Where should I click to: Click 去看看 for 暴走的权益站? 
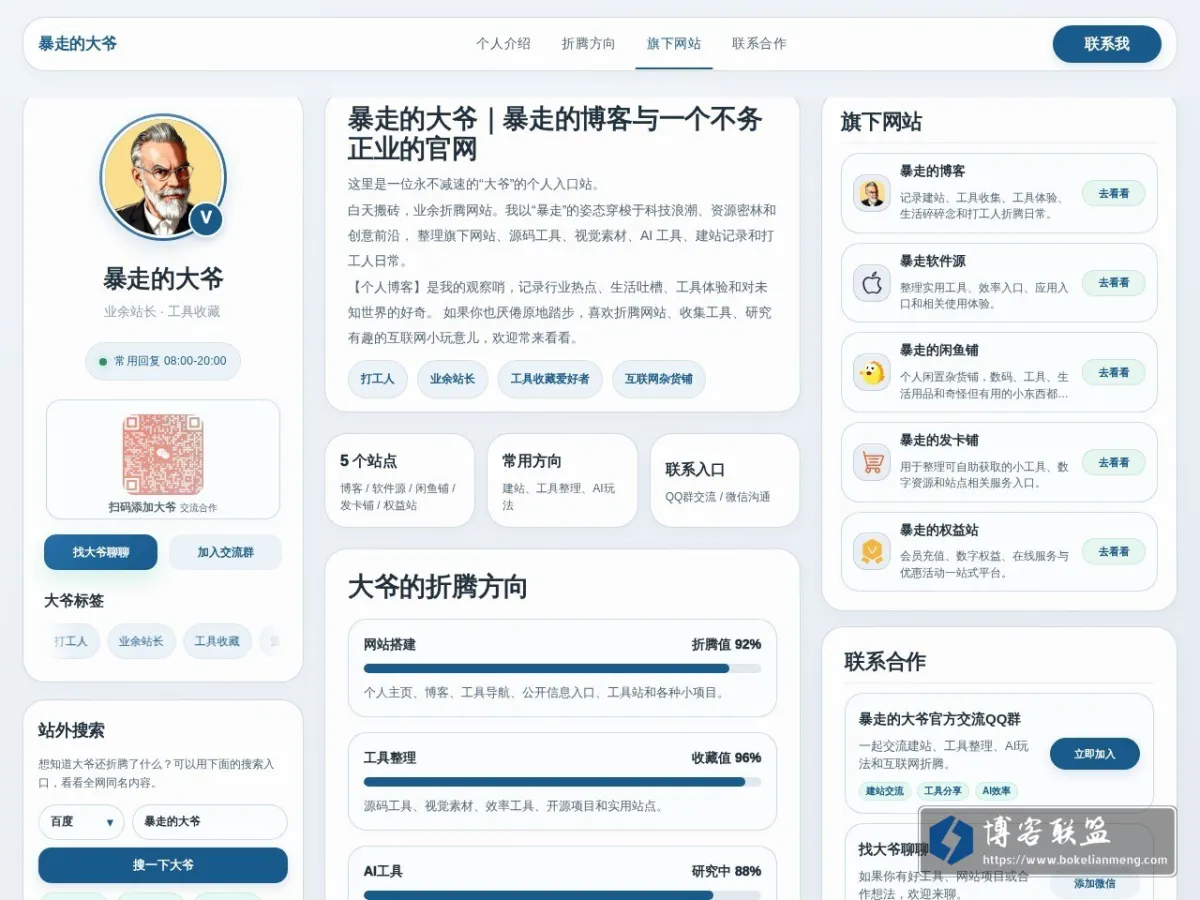coord(1114,551)
